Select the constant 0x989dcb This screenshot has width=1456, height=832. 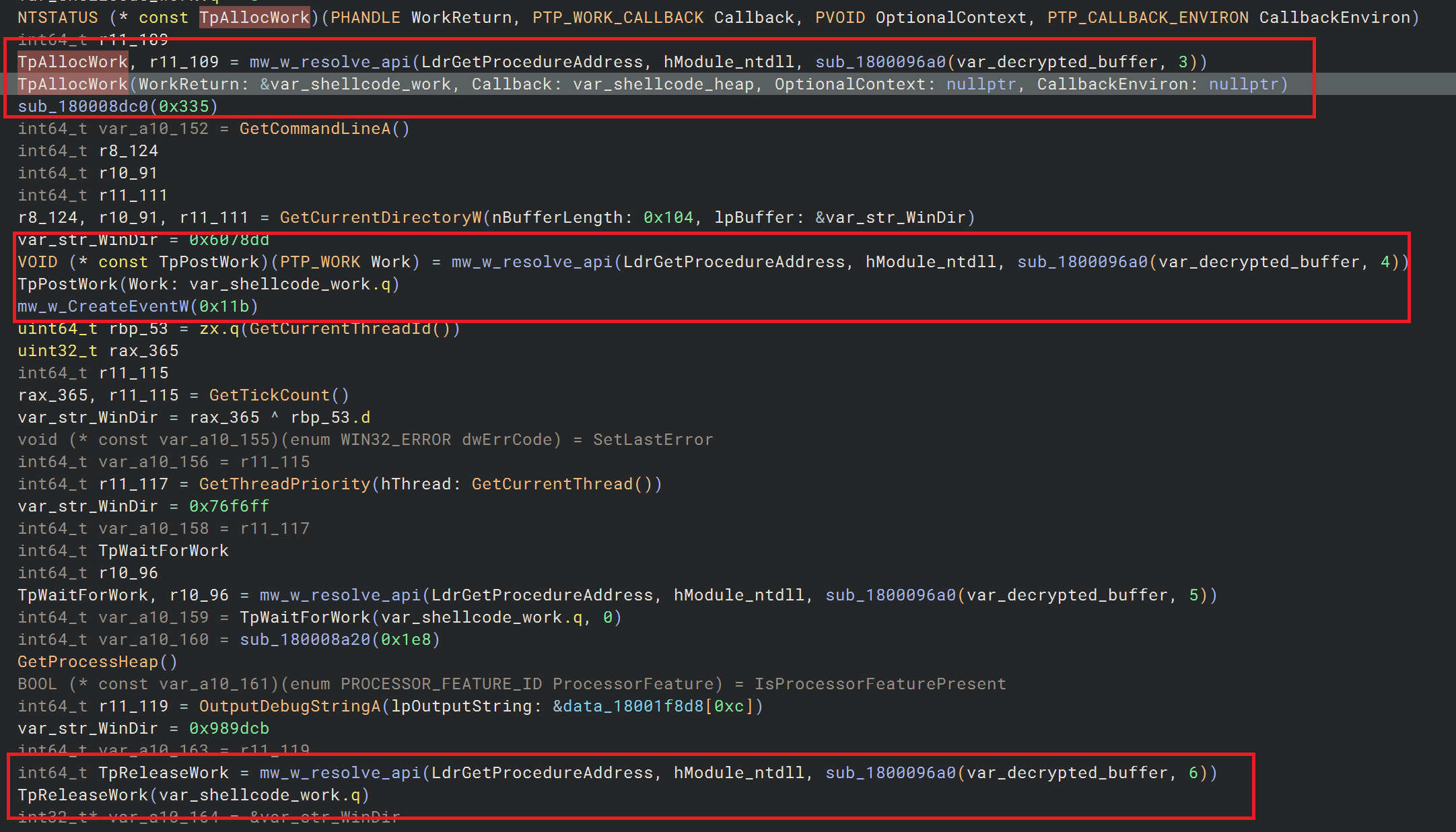(229, 728)
